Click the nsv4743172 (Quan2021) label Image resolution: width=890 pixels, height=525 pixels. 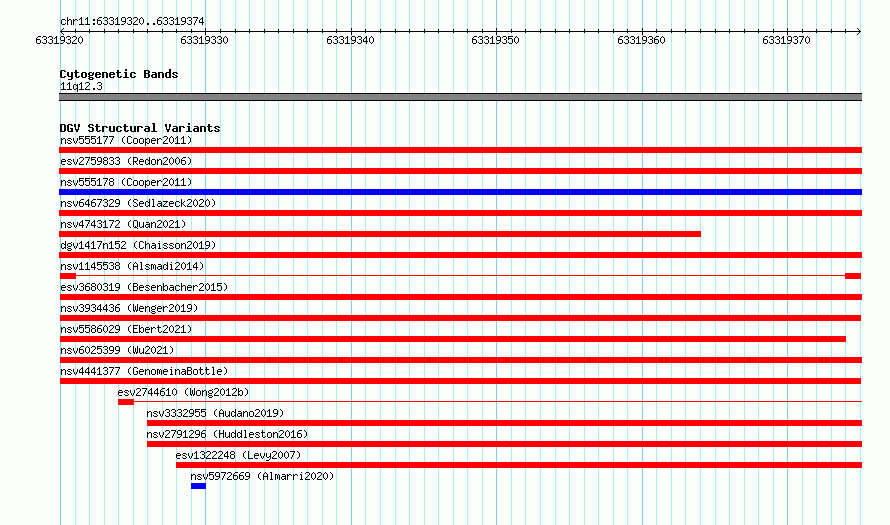[123, 224]
